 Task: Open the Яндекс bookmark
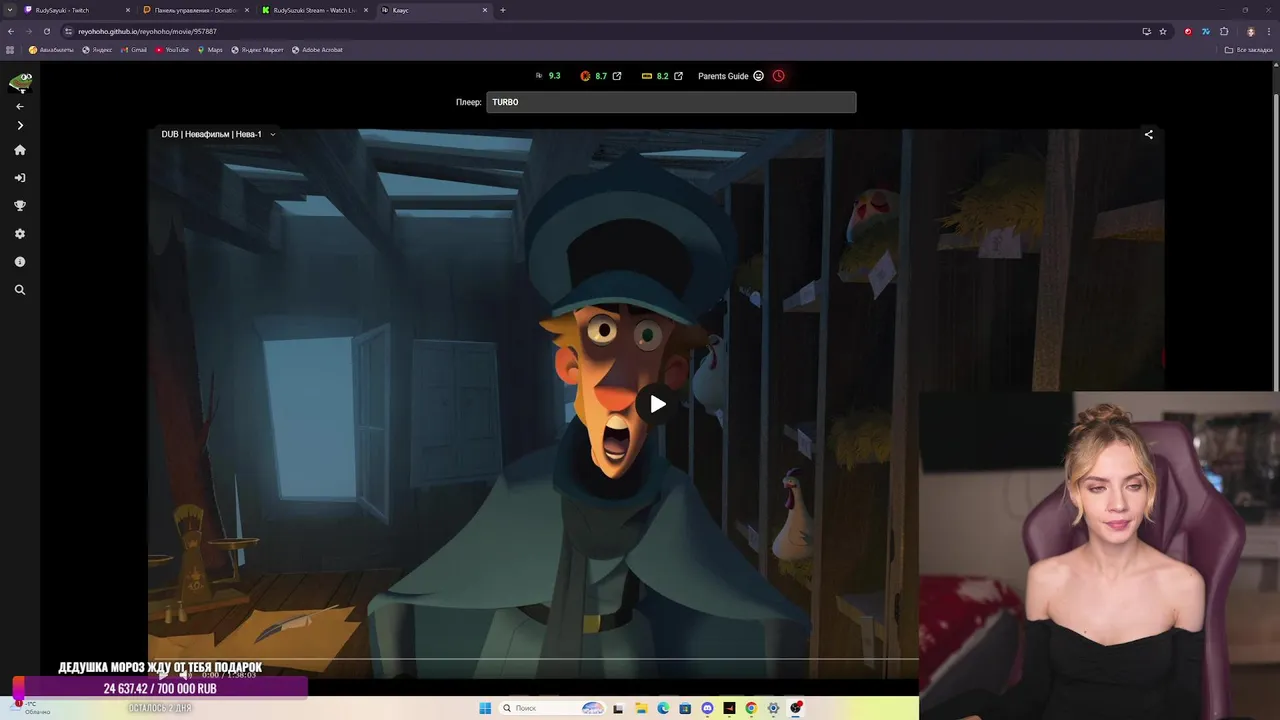(x=97, y=50)
